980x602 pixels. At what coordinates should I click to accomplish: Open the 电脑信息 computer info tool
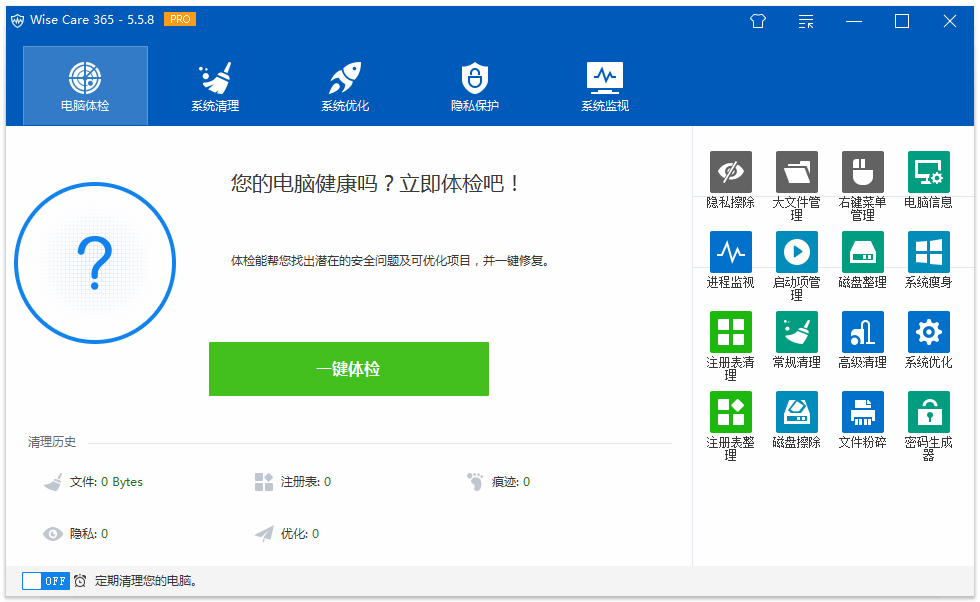click(x=928, y=173)
